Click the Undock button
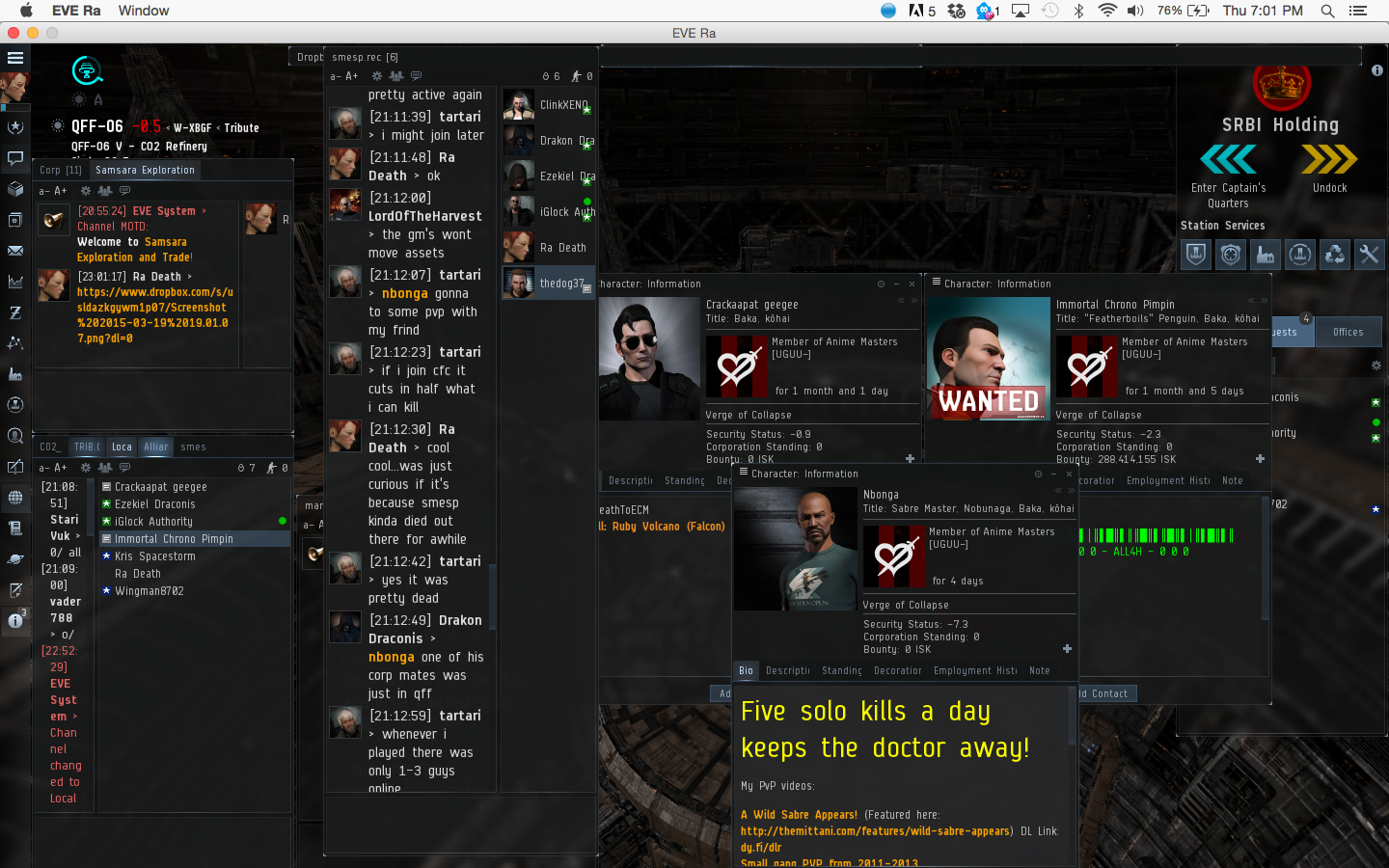Viewport: 1389px width, 868px height. pyautogui.click(x=1329, y=167)
